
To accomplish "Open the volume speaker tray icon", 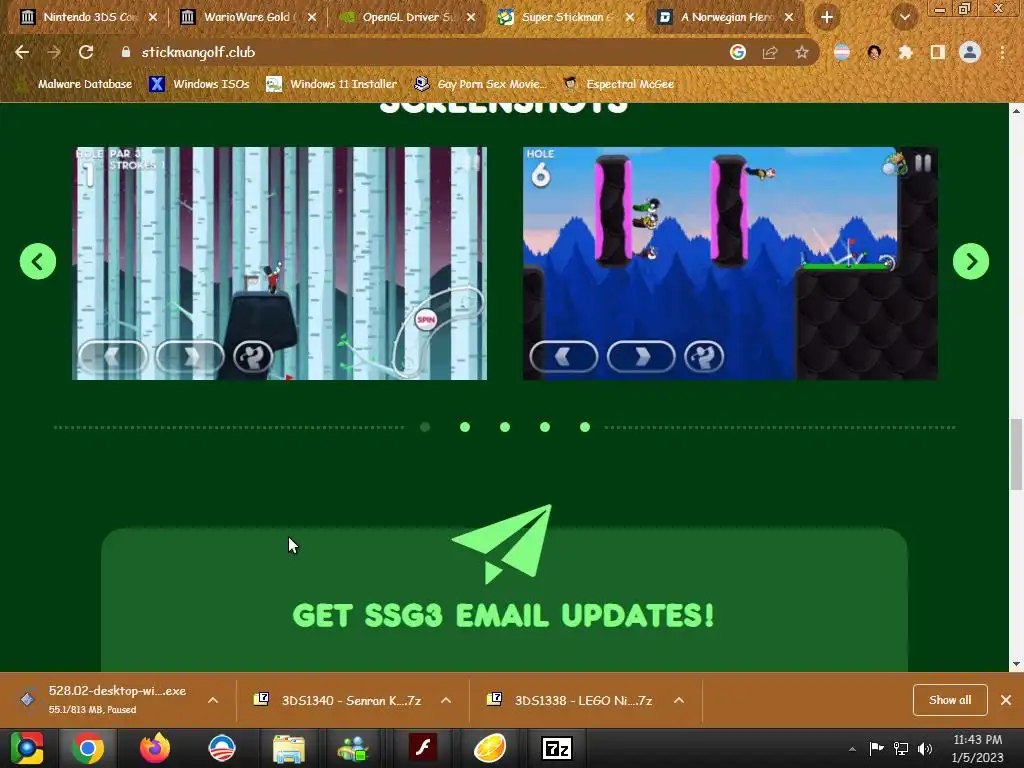I will click(x=925, y=748).
